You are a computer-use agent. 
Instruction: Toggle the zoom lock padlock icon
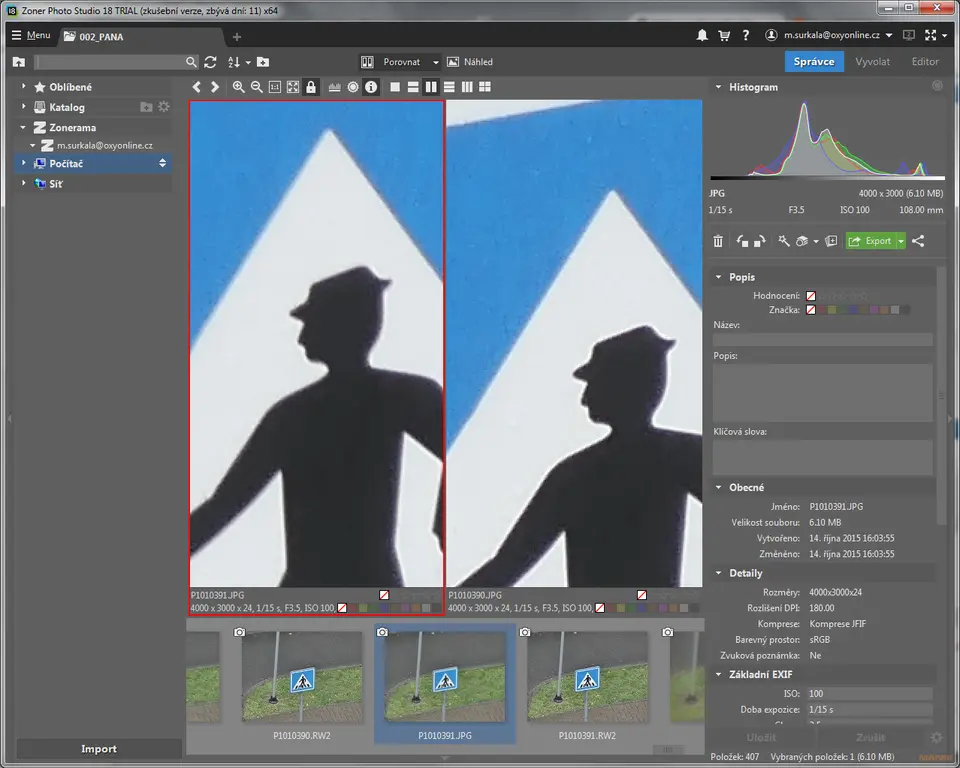[311, 87]
